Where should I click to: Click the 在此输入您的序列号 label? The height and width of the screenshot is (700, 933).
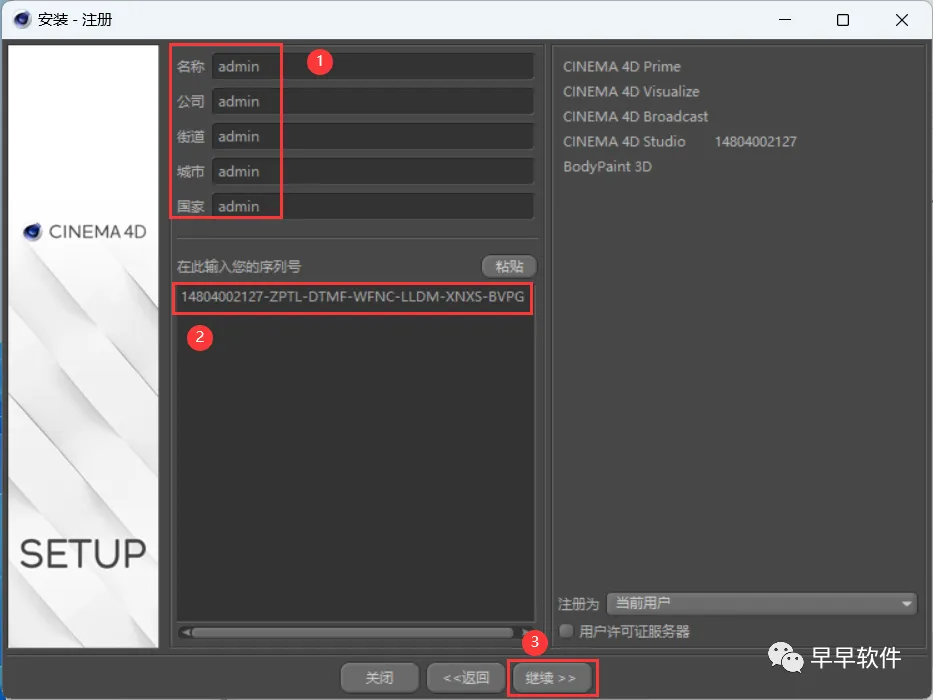[239, 267]
